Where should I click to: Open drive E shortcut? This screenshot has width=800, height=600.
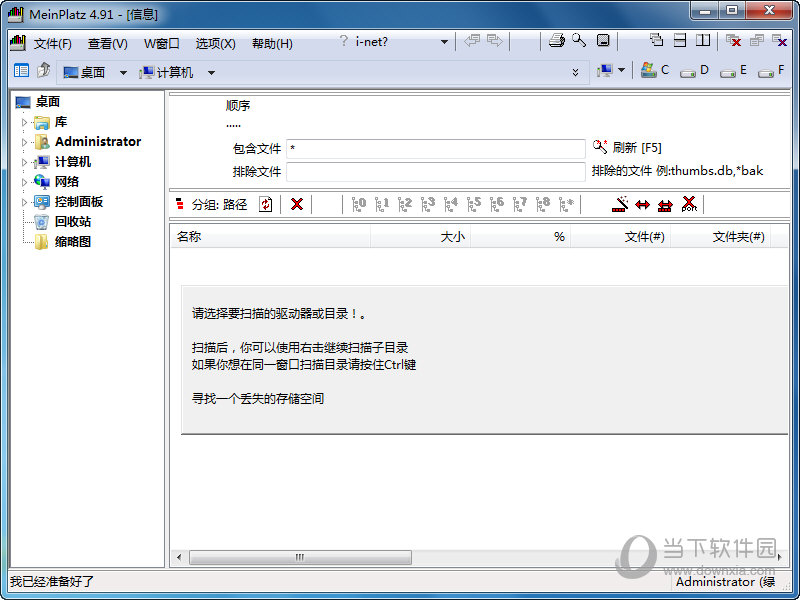[734, 71]
